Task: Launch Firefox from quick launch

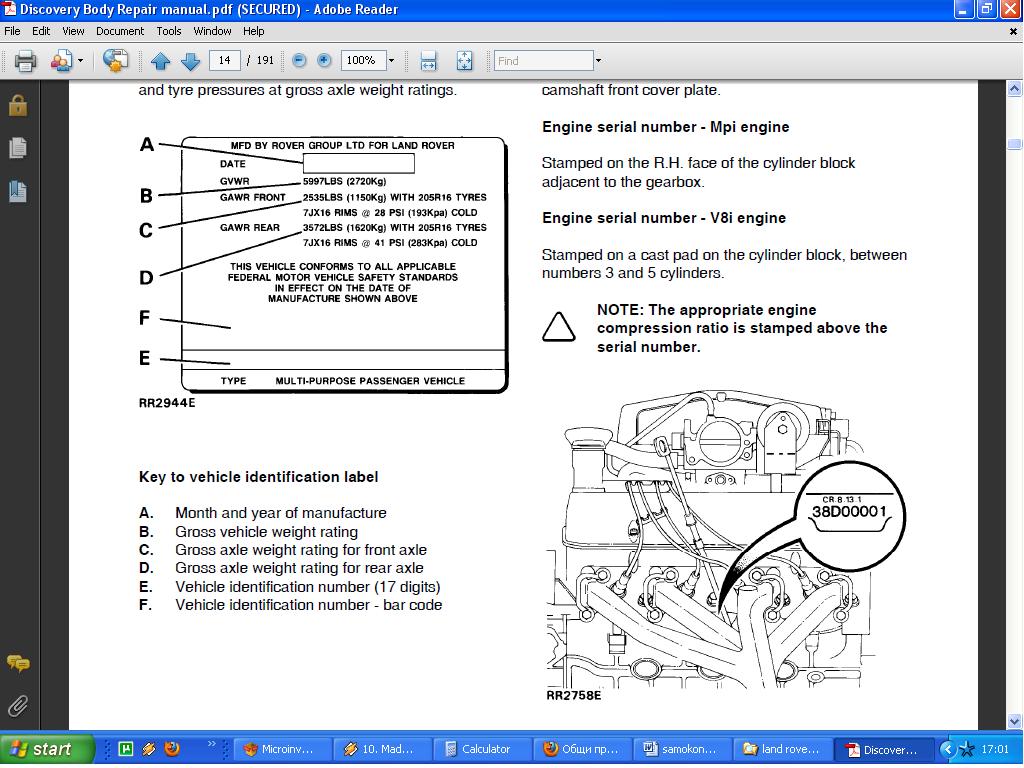Action: coord(172,749)
